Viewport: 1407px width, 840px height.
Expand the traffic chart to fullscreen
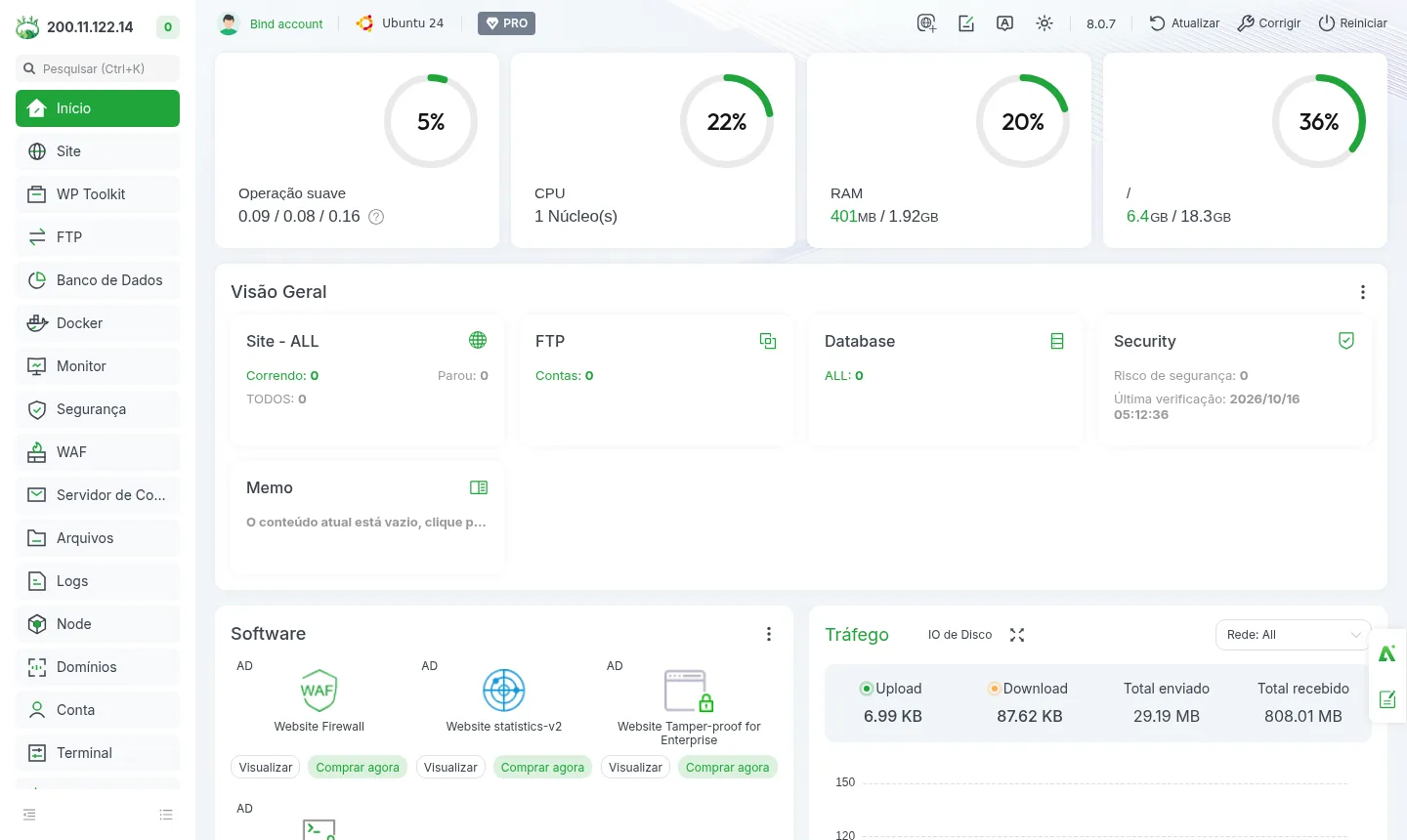[x=1017, y=635]
